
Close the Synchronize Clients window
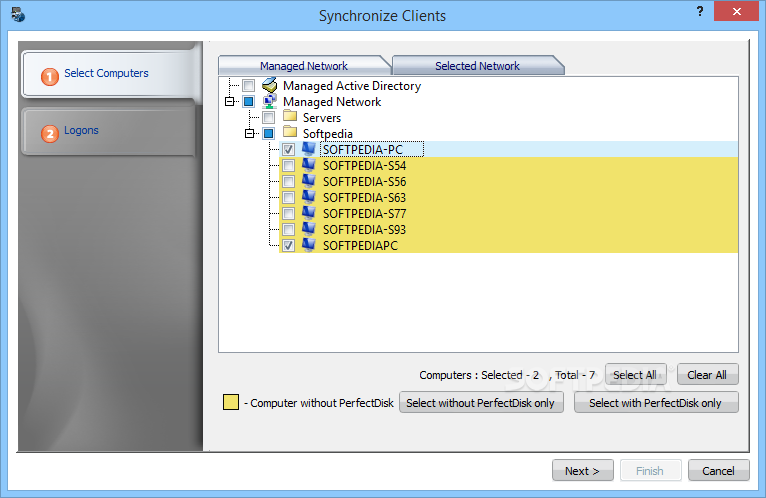[737, 11]
